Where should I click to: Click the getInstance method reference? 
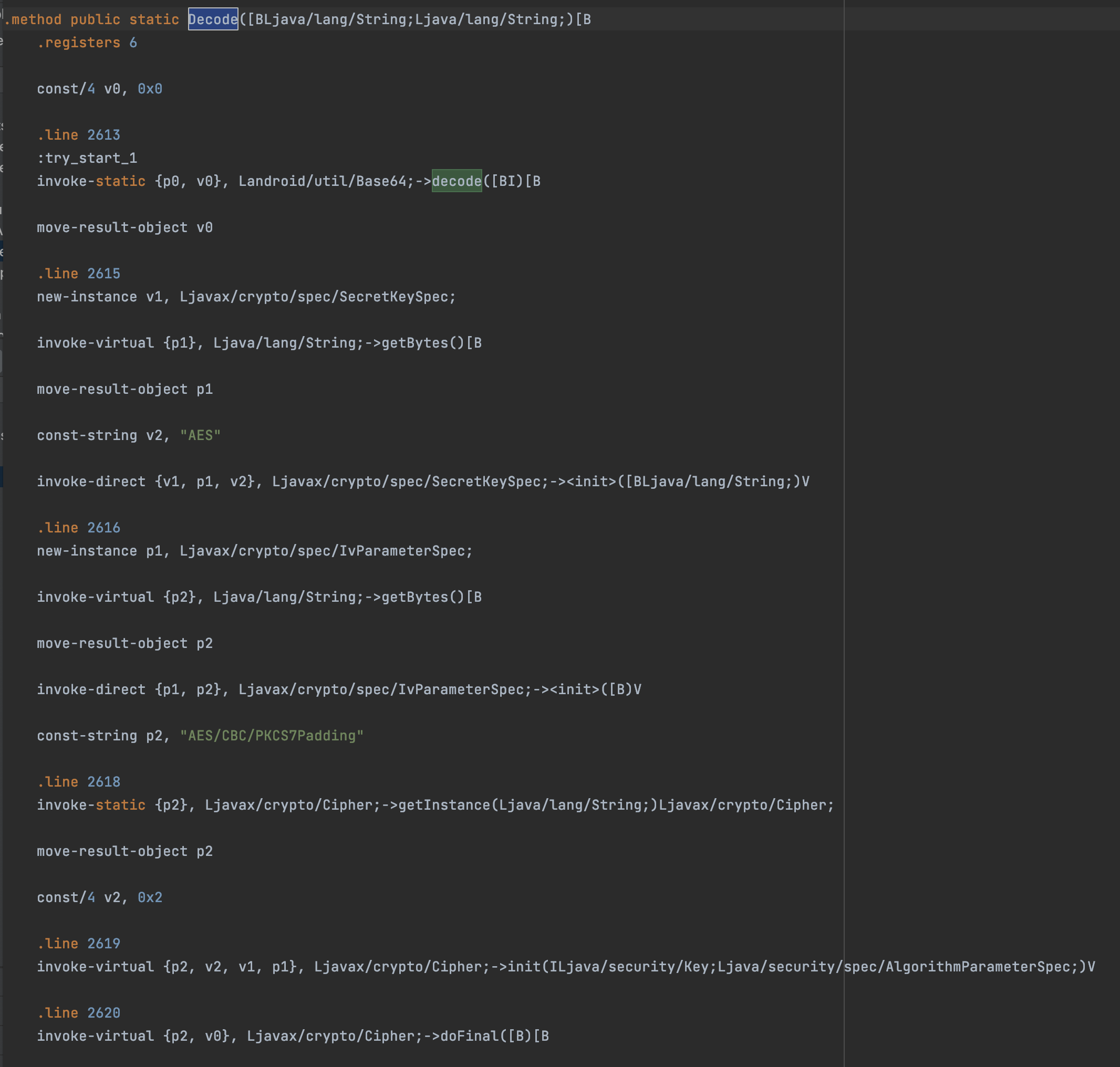pos(444,805)
